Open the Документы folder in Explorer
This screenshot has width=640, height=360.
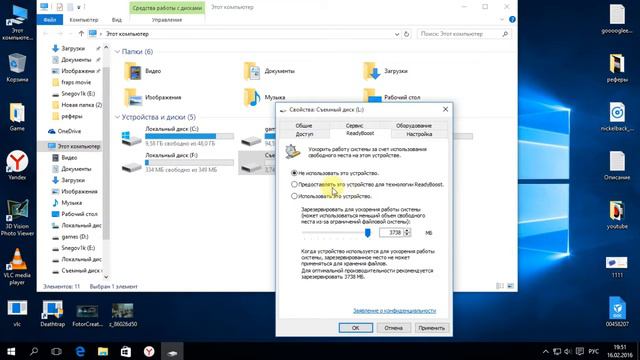coord(269,71)
